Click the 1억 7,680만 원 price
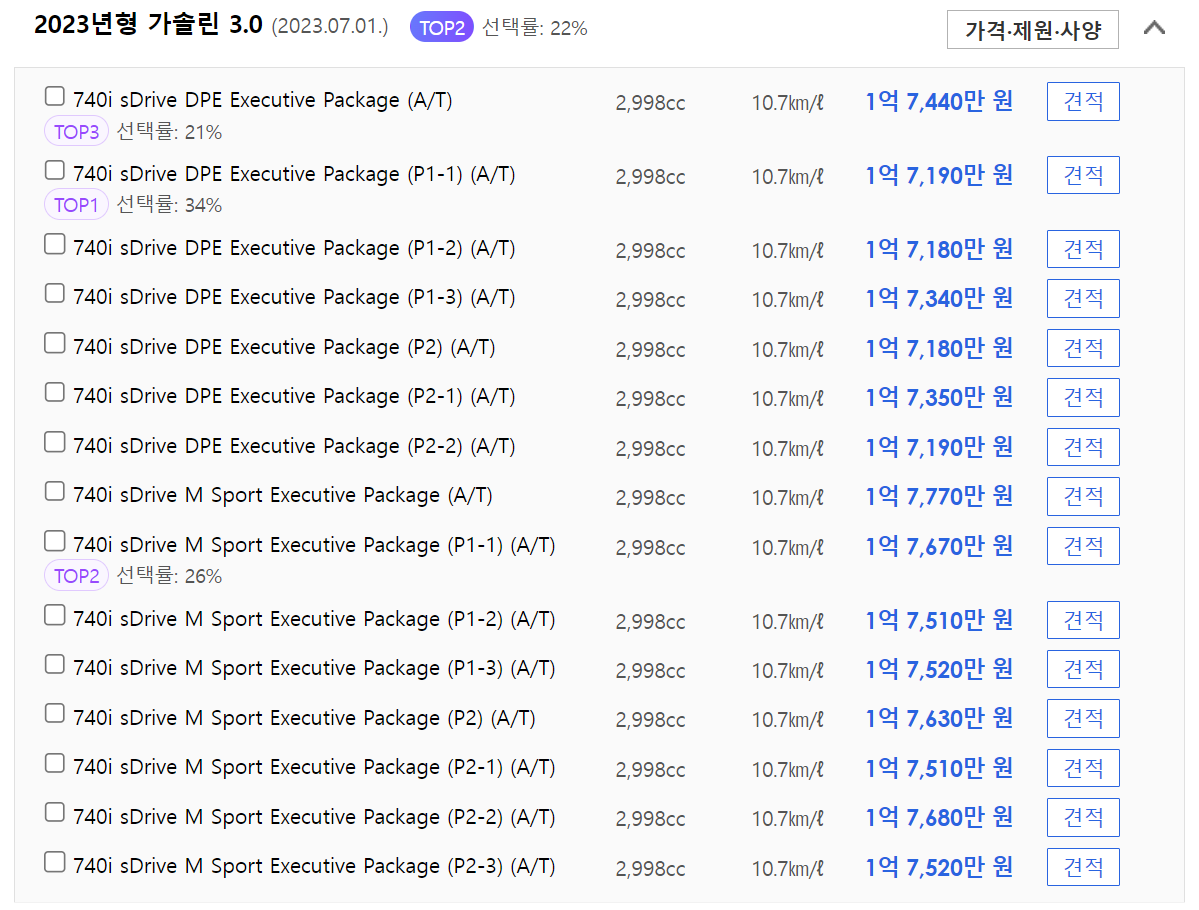The width and height of the screenshot is (1199, 910). [x=938, y=817]
